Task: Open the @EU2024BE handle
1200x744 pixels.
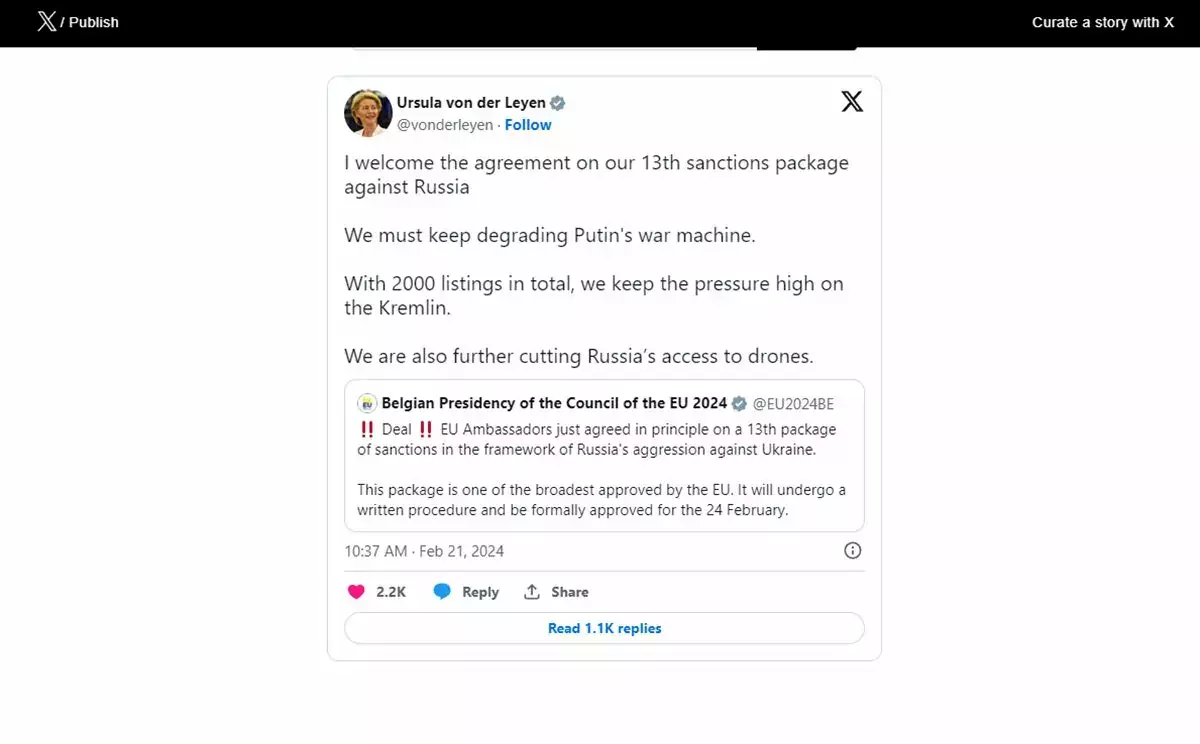Action: point(793,404)
